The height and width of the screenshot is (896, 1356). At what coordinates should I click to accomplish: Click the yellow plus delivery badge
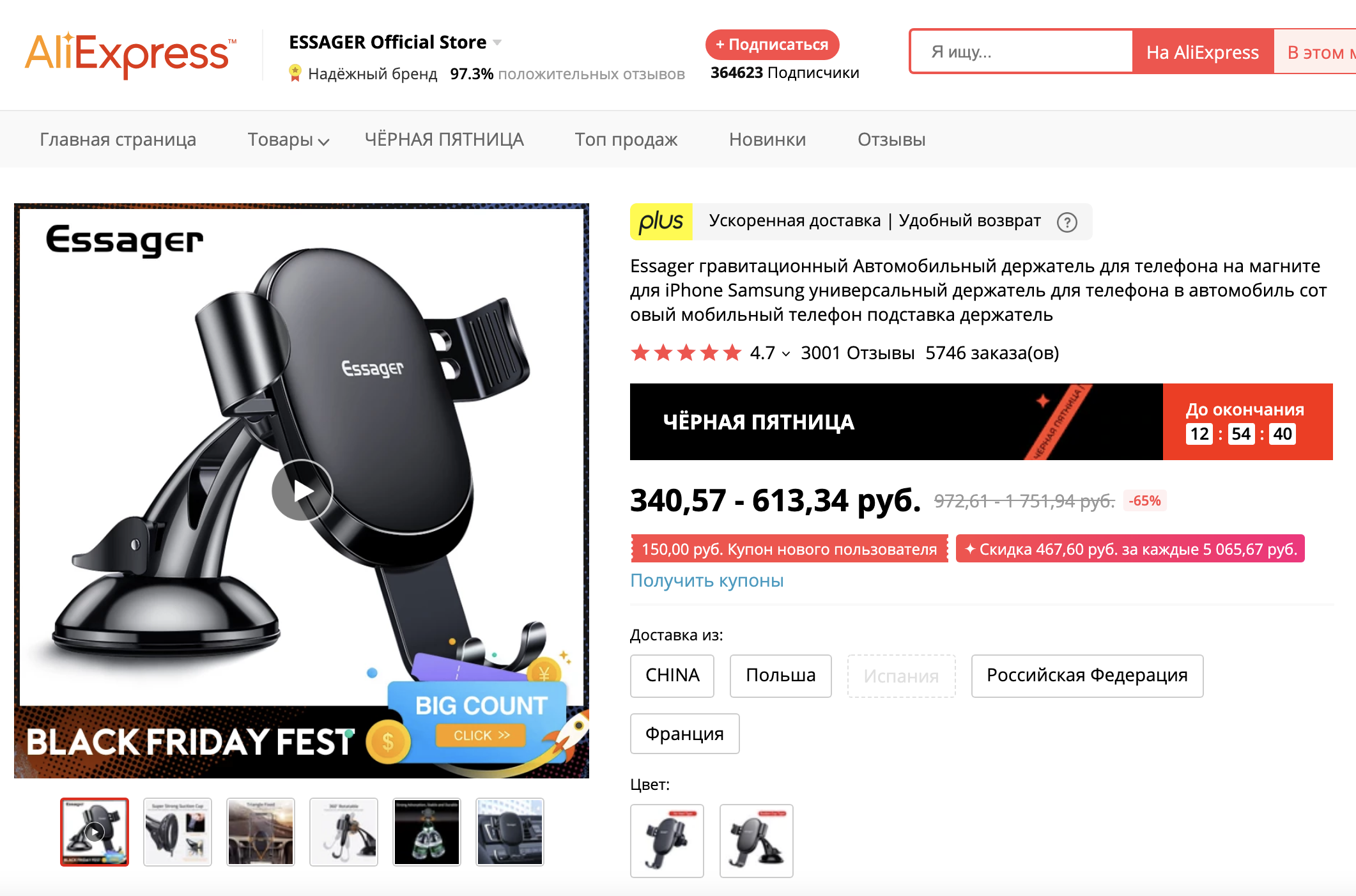point(661,222)
